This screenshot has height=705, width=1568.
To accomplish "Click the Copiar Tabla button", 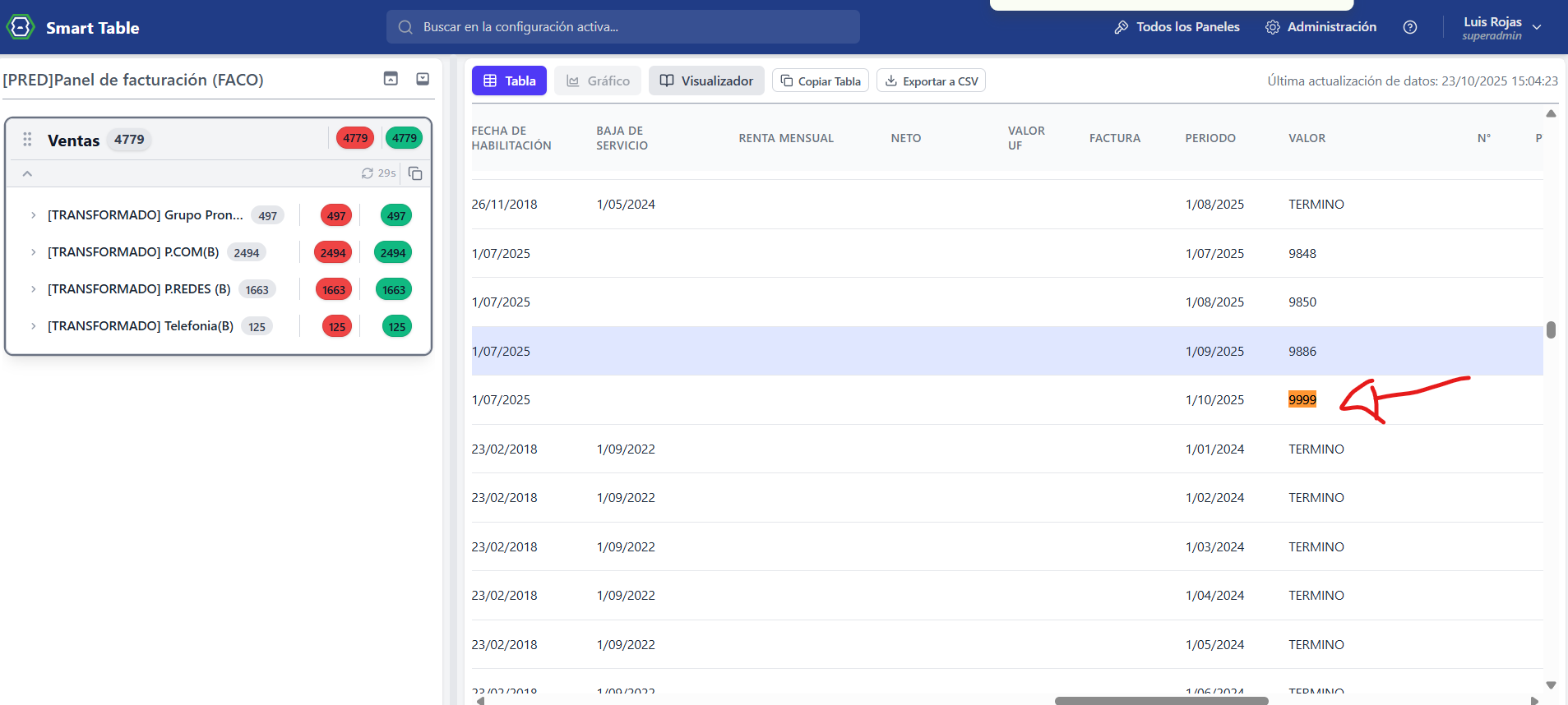I will pyautogui.click(x=820, y=81).
